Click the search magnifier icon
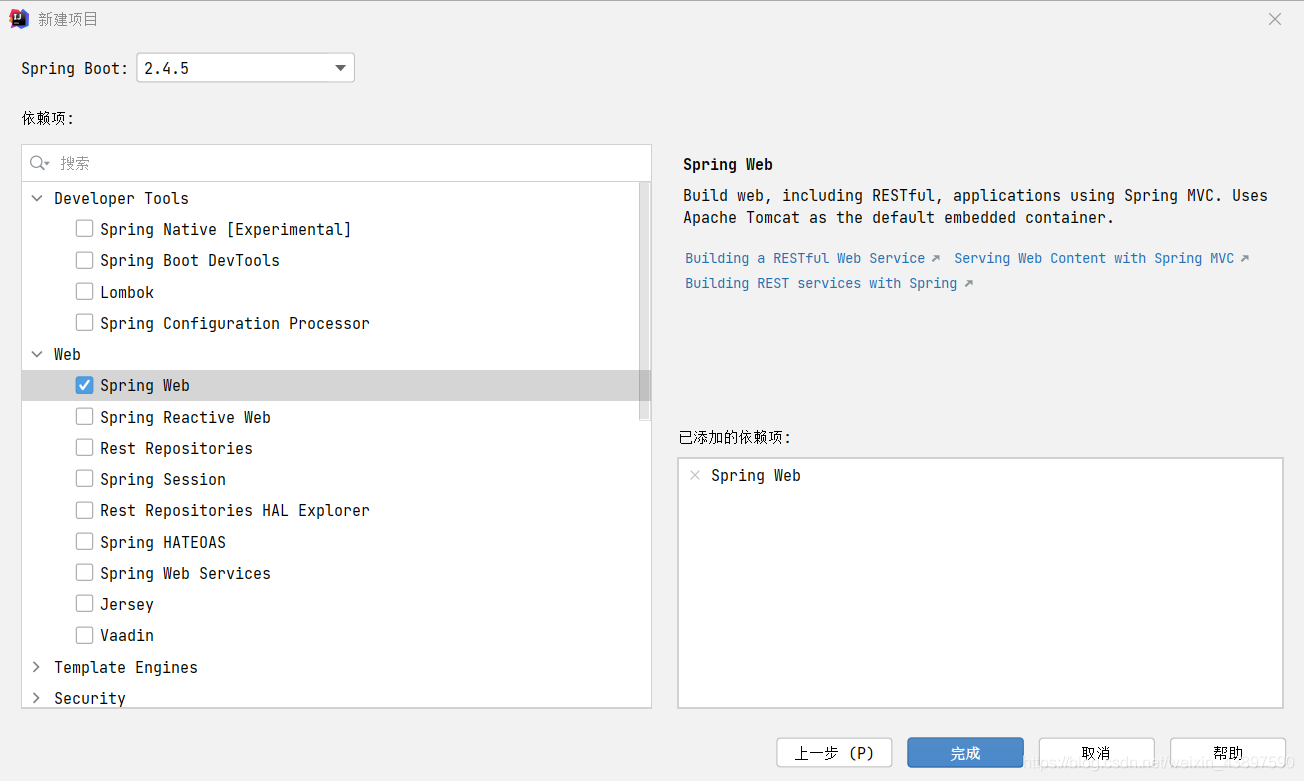The height and width of the screenshot is (781, 1304). click(x=39, y=163)
